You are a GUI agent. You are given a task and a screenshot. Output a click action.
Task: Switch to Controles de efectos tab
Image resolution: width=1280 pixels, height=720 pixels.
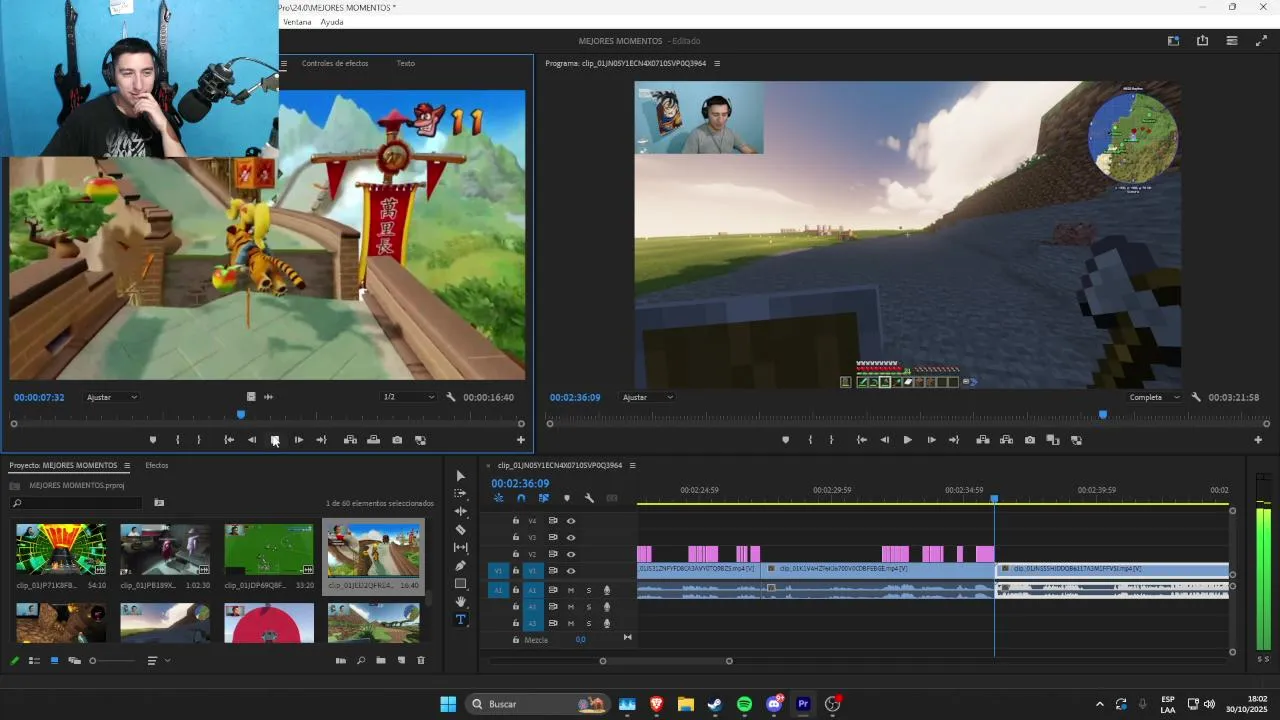point(335,63)
